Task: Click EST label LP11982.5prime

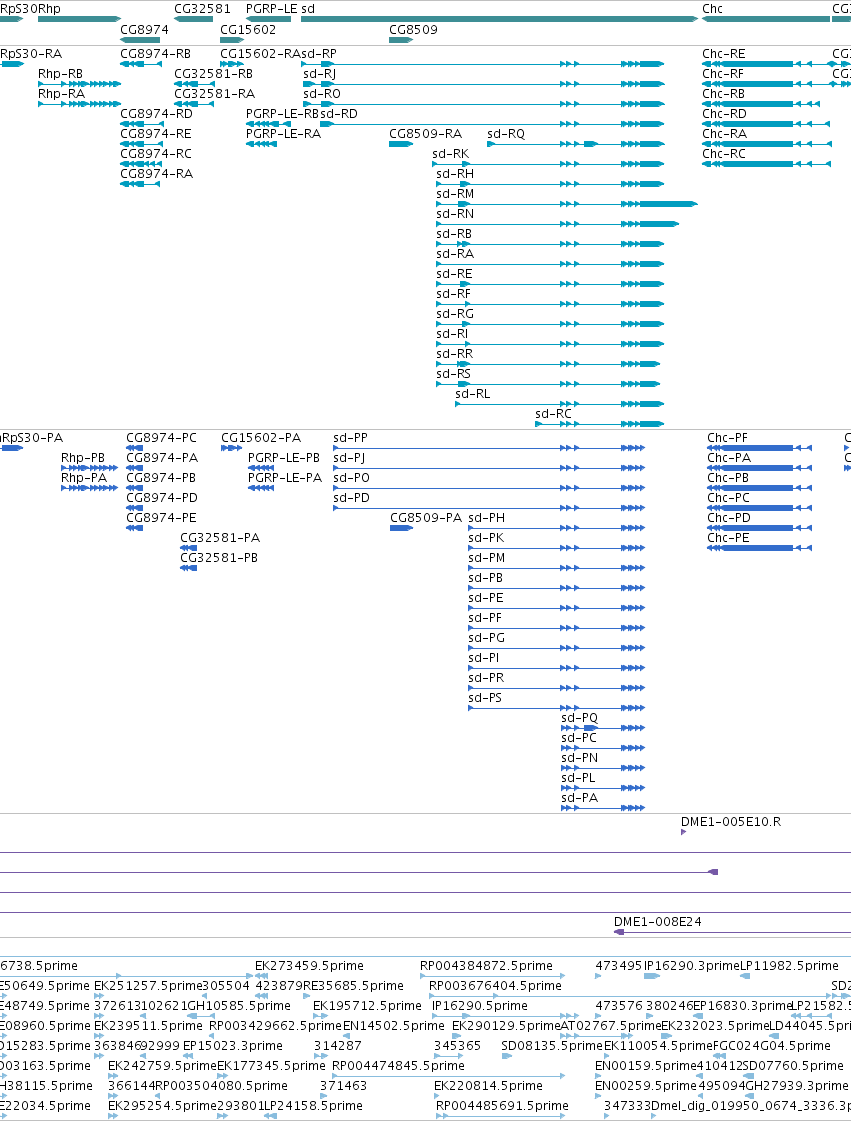Action: (x=789, y=966)
